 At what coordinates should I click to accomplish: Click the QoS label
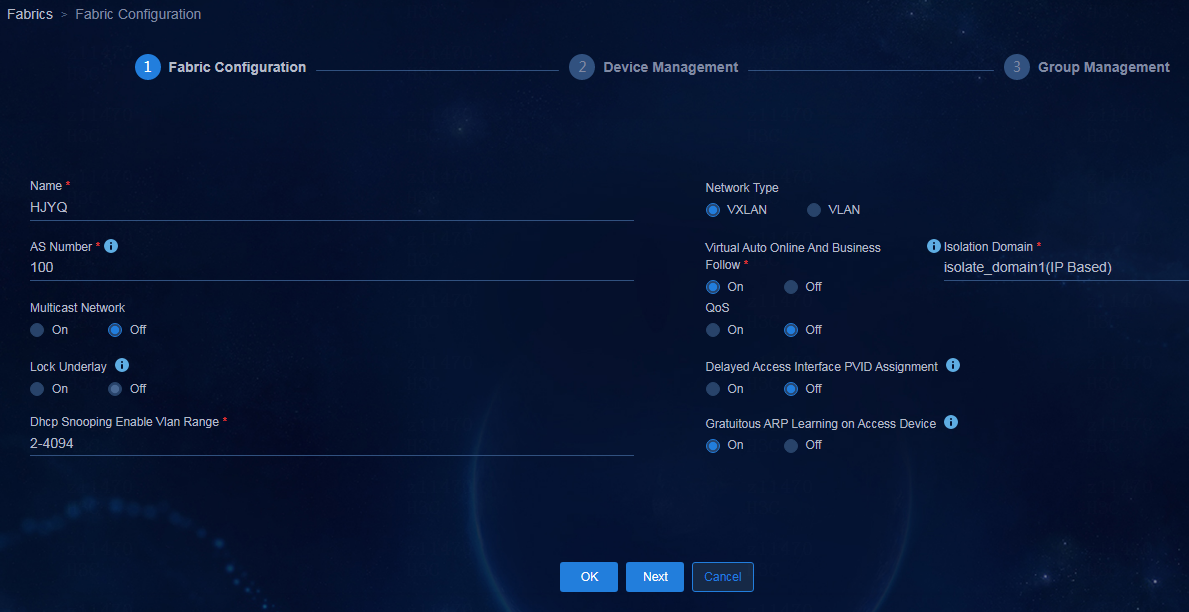(x=717, y=308)
